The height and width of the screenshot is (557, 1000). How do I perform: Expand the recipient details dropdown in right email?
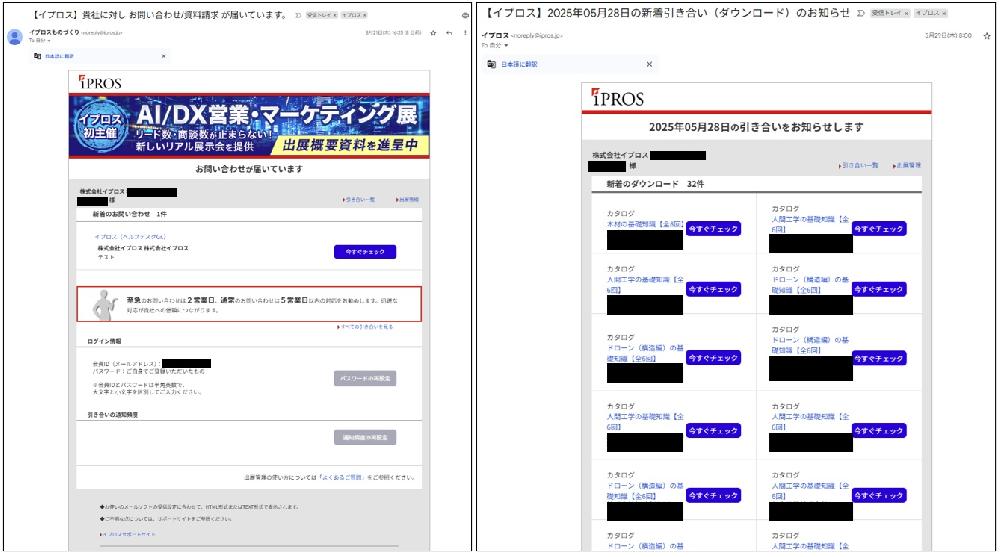coord(506,45)
